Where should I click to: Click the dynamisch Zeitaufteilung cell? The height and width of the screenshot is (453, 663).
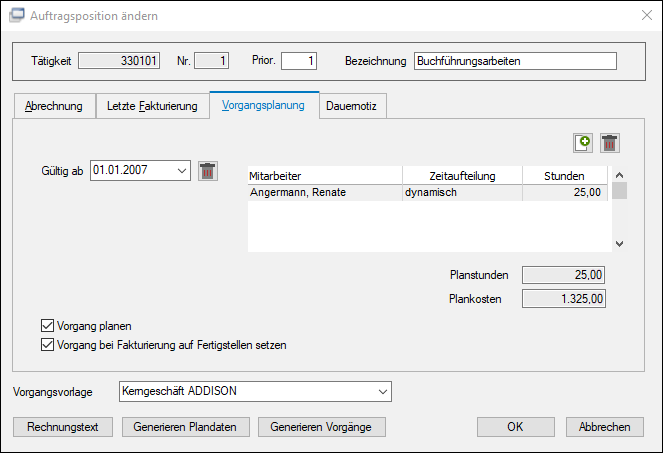[463, 192]
